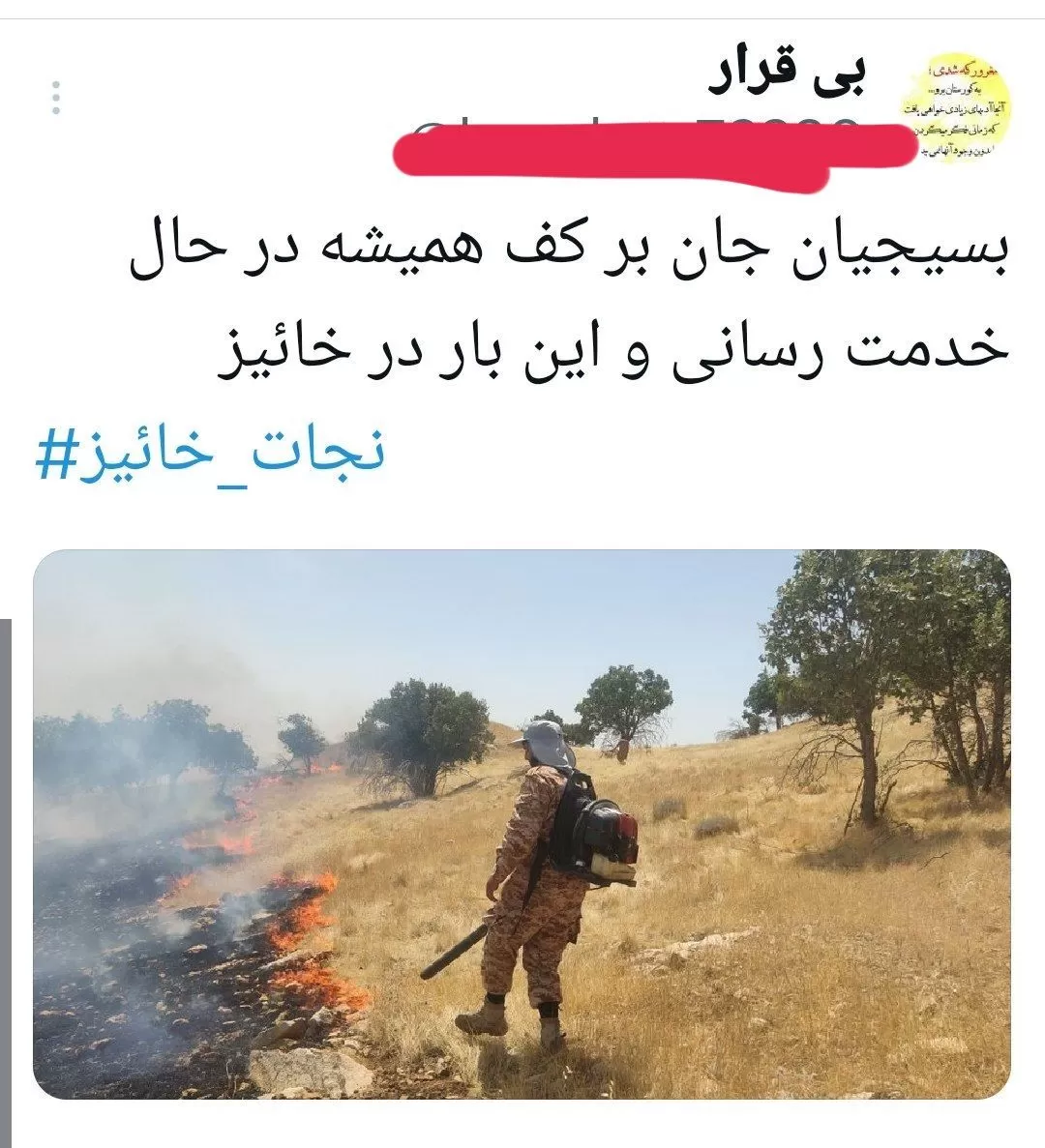1045x1148 pixels.
Task: Open the attached wildfire photo
Action: point(522,824)
